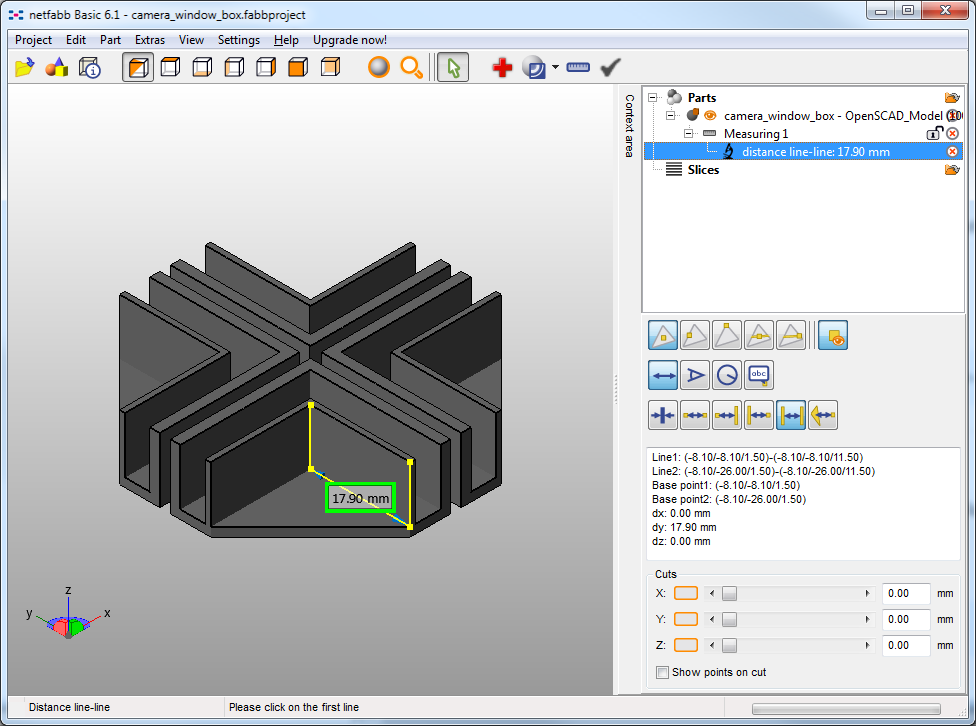The height and width of the screenshot is (726, 976).
Task: Select the point-on-surface anchor icon
Action: [663, 335]
